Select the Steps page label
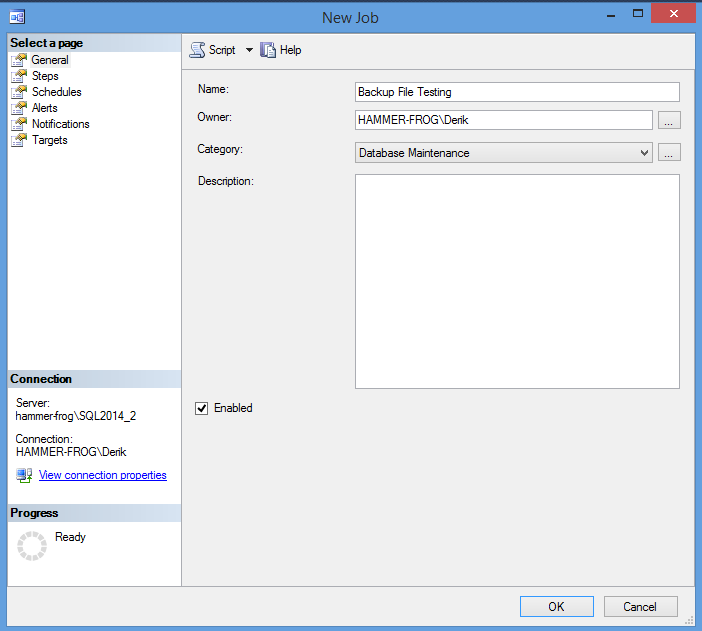702x631 pixels. click(x=45, y=76)
